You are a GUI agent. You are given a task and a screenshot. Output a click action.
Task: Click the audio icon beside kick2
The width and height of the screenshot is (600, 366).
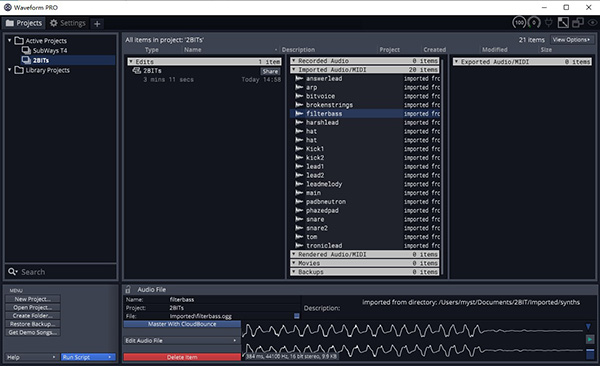pos(299,158)
